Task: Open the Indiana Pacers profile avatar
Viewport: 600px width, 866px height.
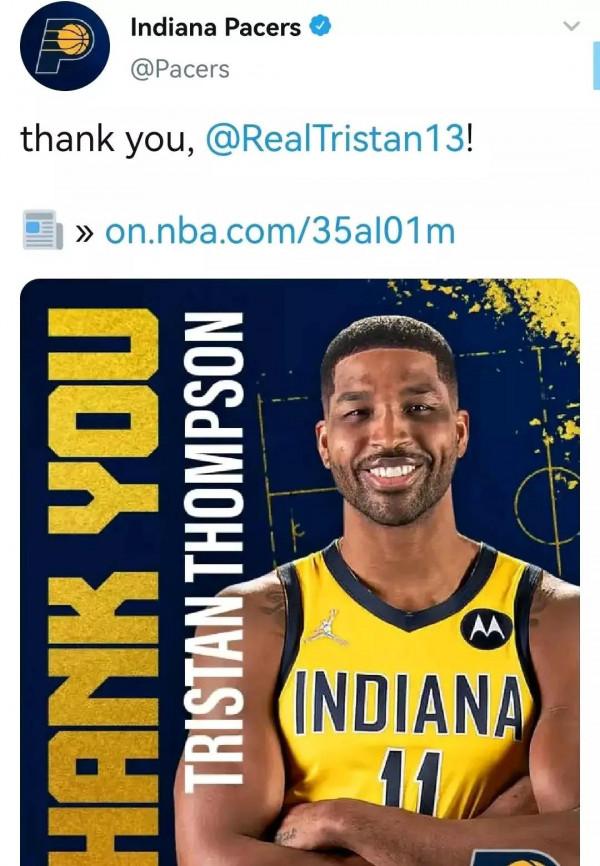Action: coord(65,45)
